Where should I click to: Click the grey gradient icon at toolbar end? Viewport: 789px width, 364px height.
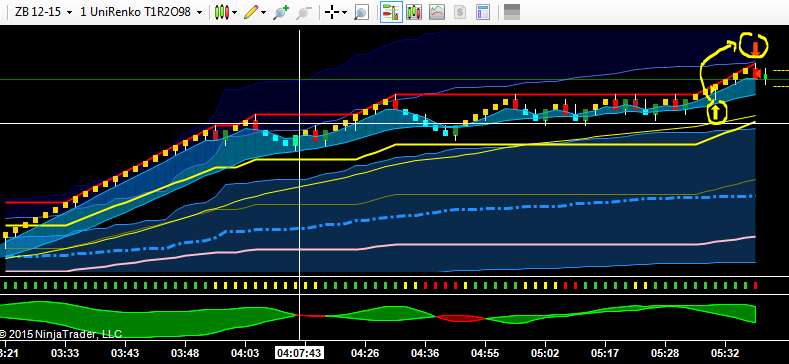(x=512, y=12)
